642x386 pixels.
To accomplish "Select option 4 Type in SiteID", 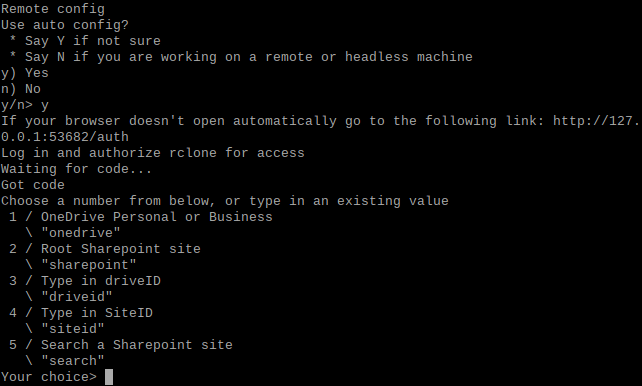I will 81,313.
